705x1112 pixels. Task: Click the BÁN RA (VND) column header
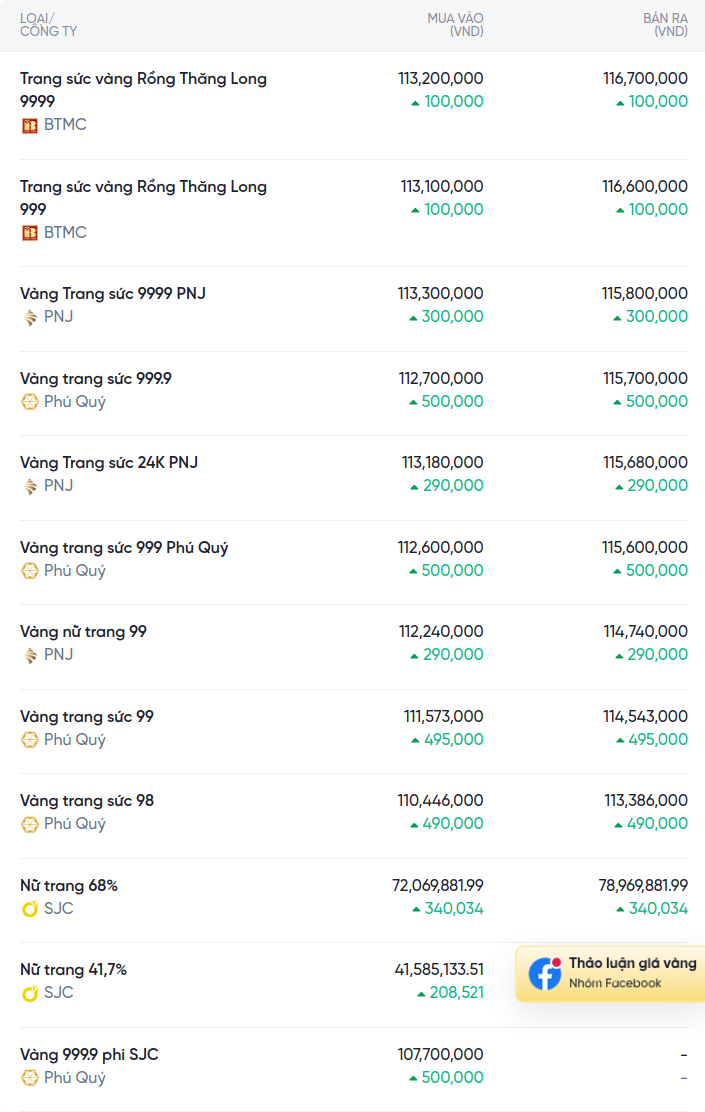(x=665, y=25)
